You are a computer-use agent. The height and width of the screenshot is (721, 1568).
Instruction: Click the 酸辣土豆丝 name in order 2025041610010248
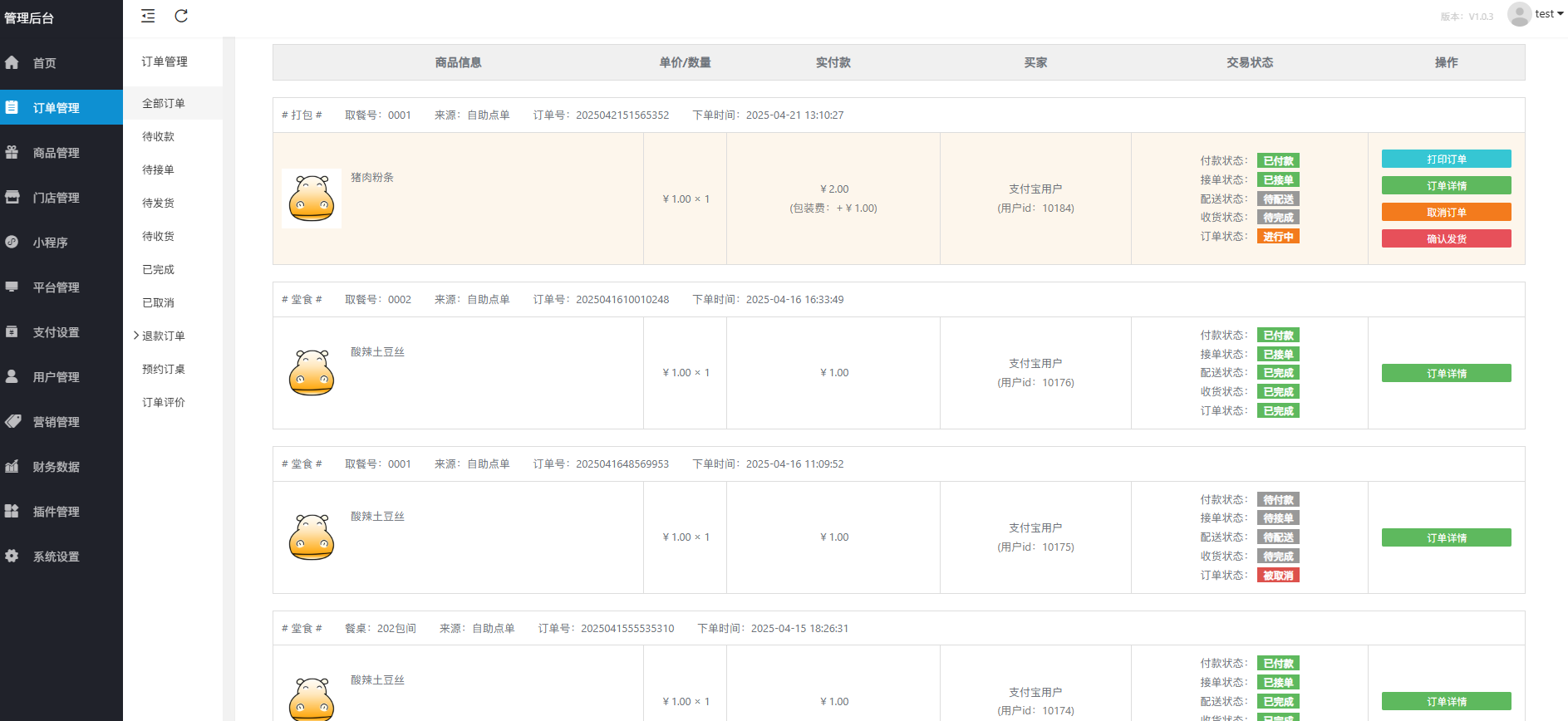click(377, 351)
